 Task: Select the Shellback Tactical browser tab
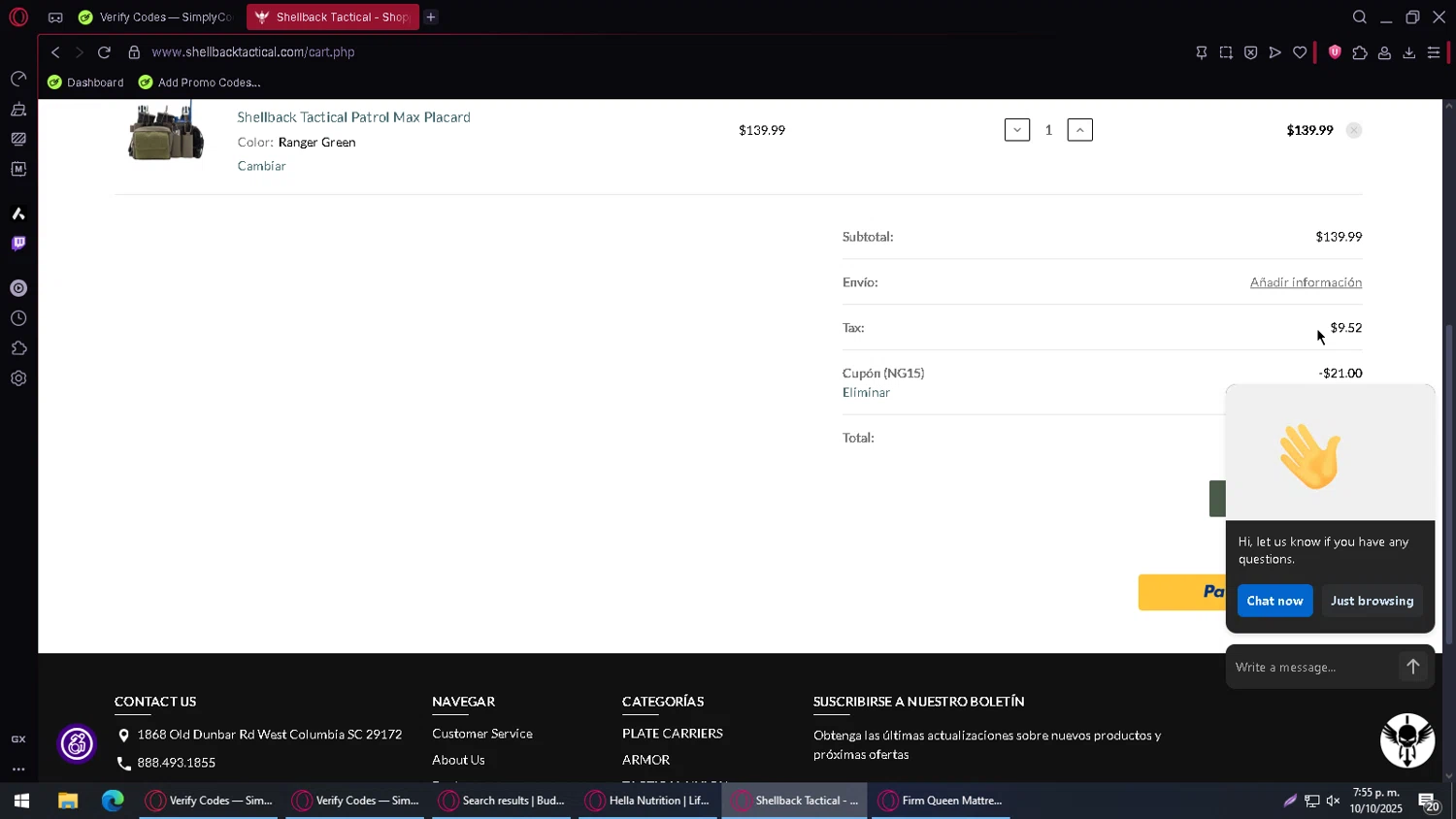[333, 17]
